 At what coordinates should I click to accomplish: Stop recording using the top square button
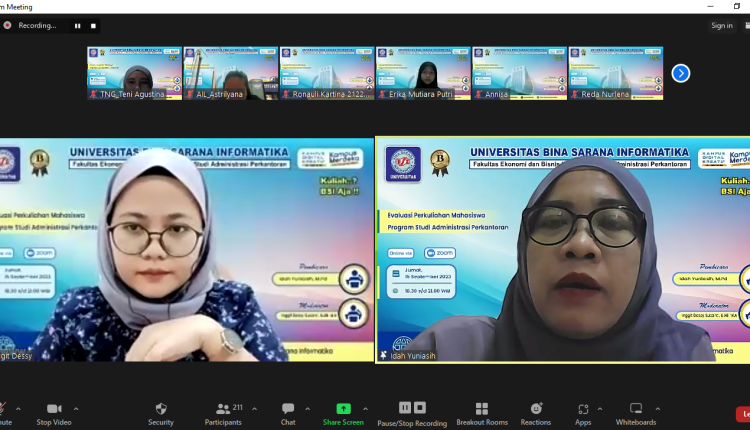tap(93, 26)
